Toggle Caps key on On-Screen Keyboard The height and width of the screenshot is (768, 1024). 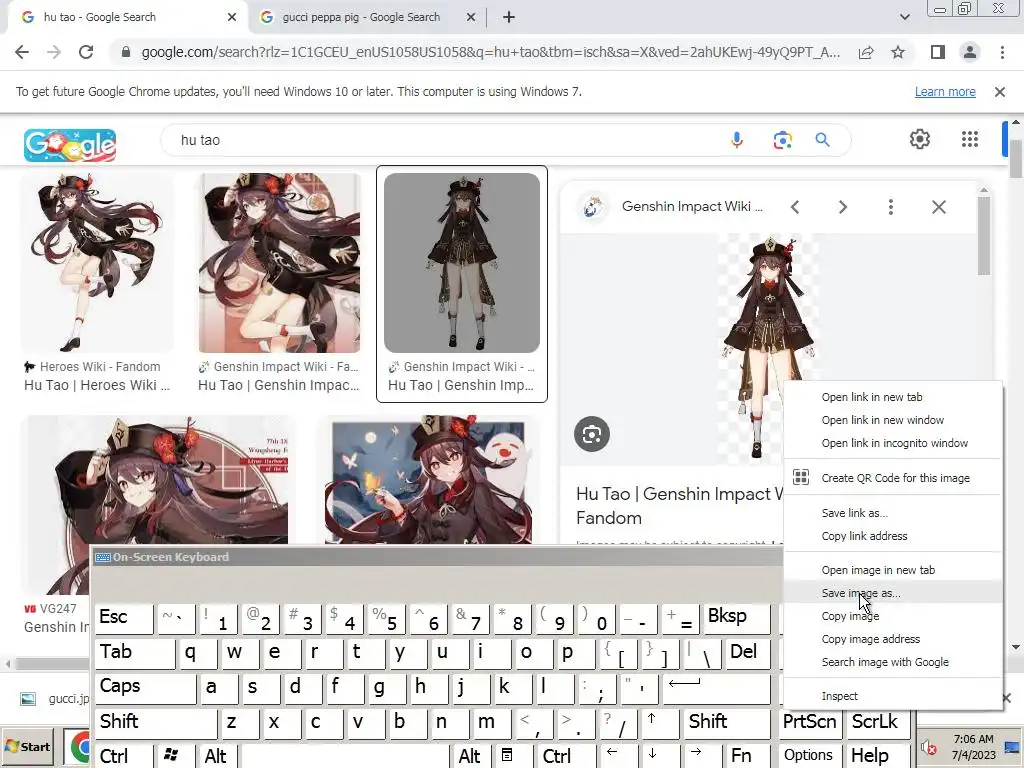click(145, 687)
